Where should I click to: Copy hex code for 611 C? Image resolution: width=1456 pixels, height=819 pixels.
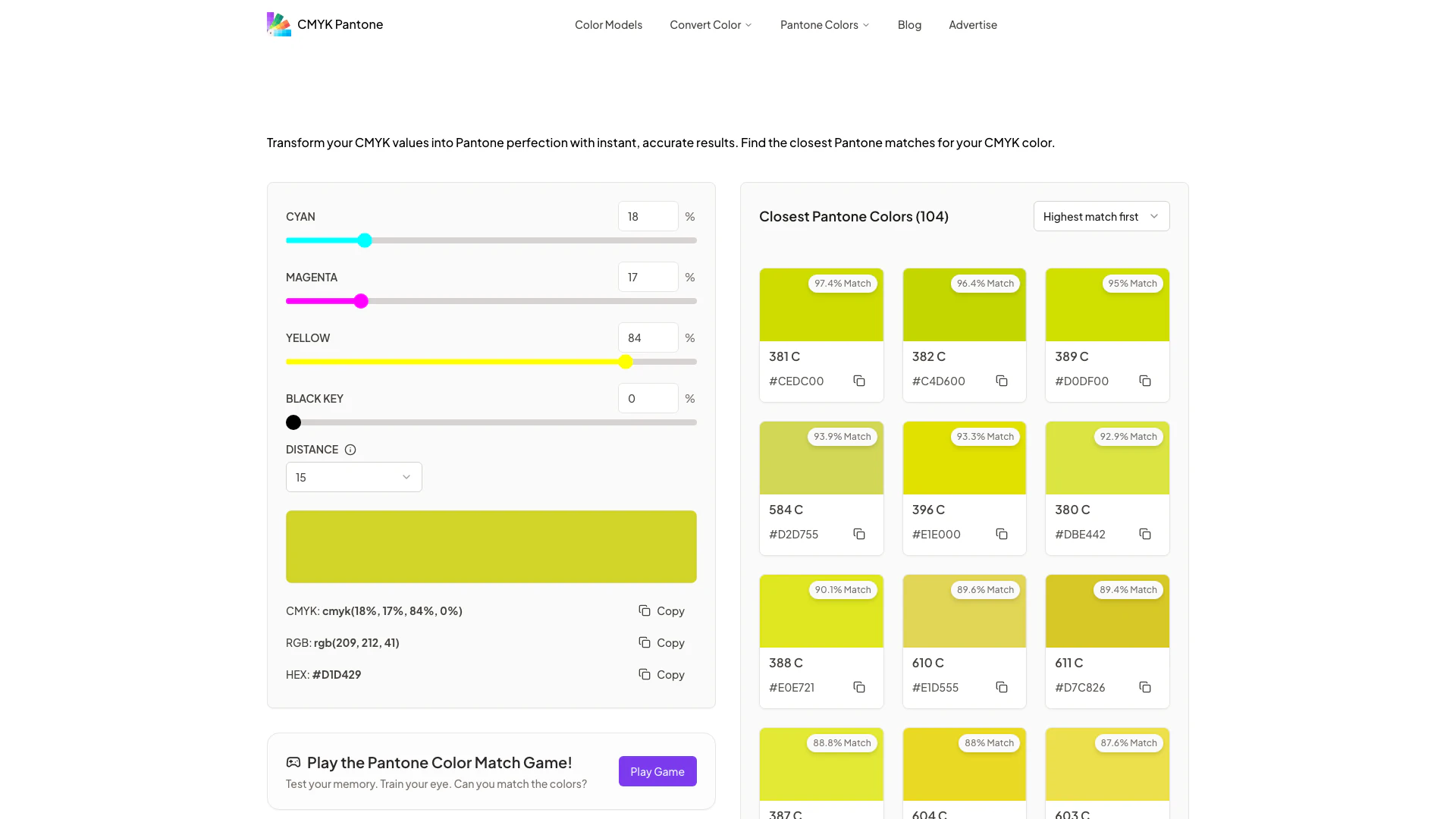1145,687
